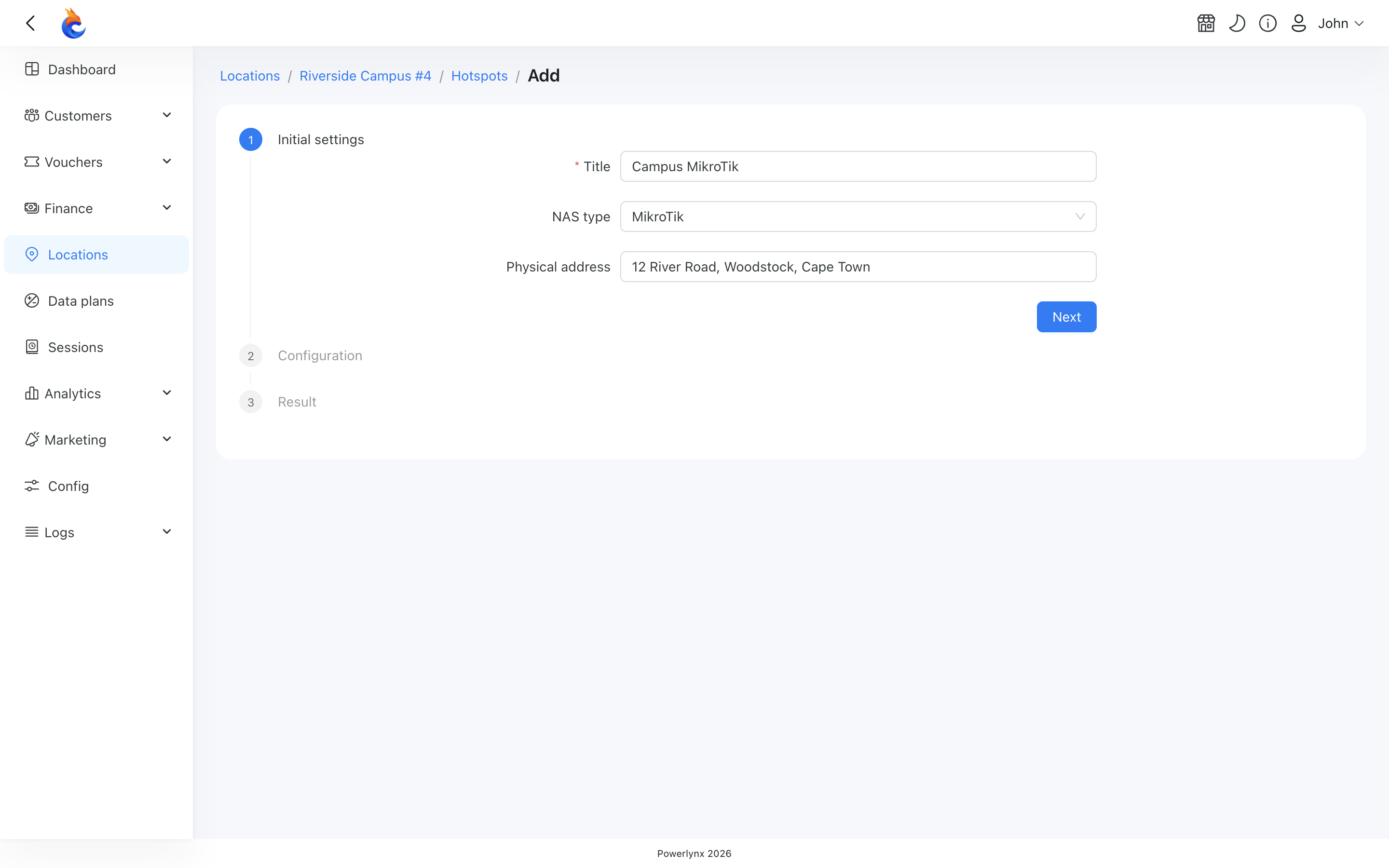Toggle dark mode moon icon
The width and height of the screenshot is (1389, 868).
(1237, 23)
